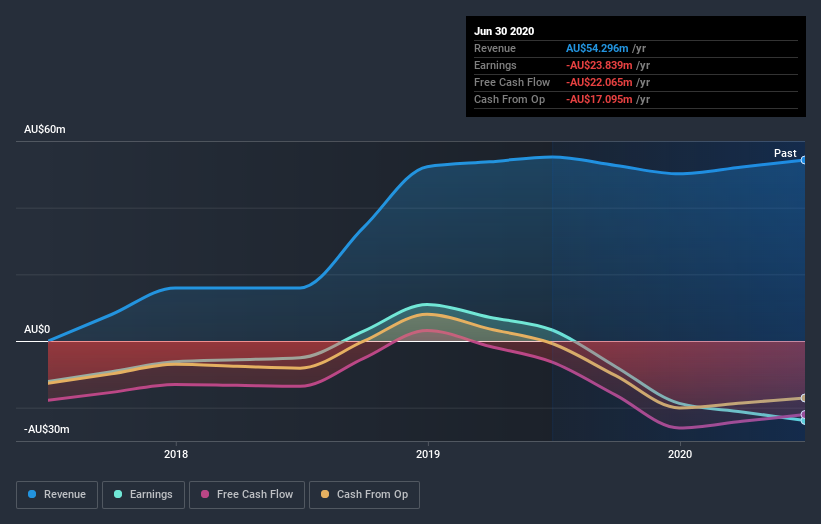Click the AU$60m y-axis label
The height and width of the screenshot is (524, 821).
pyautogui.click(x=45, y=129)
